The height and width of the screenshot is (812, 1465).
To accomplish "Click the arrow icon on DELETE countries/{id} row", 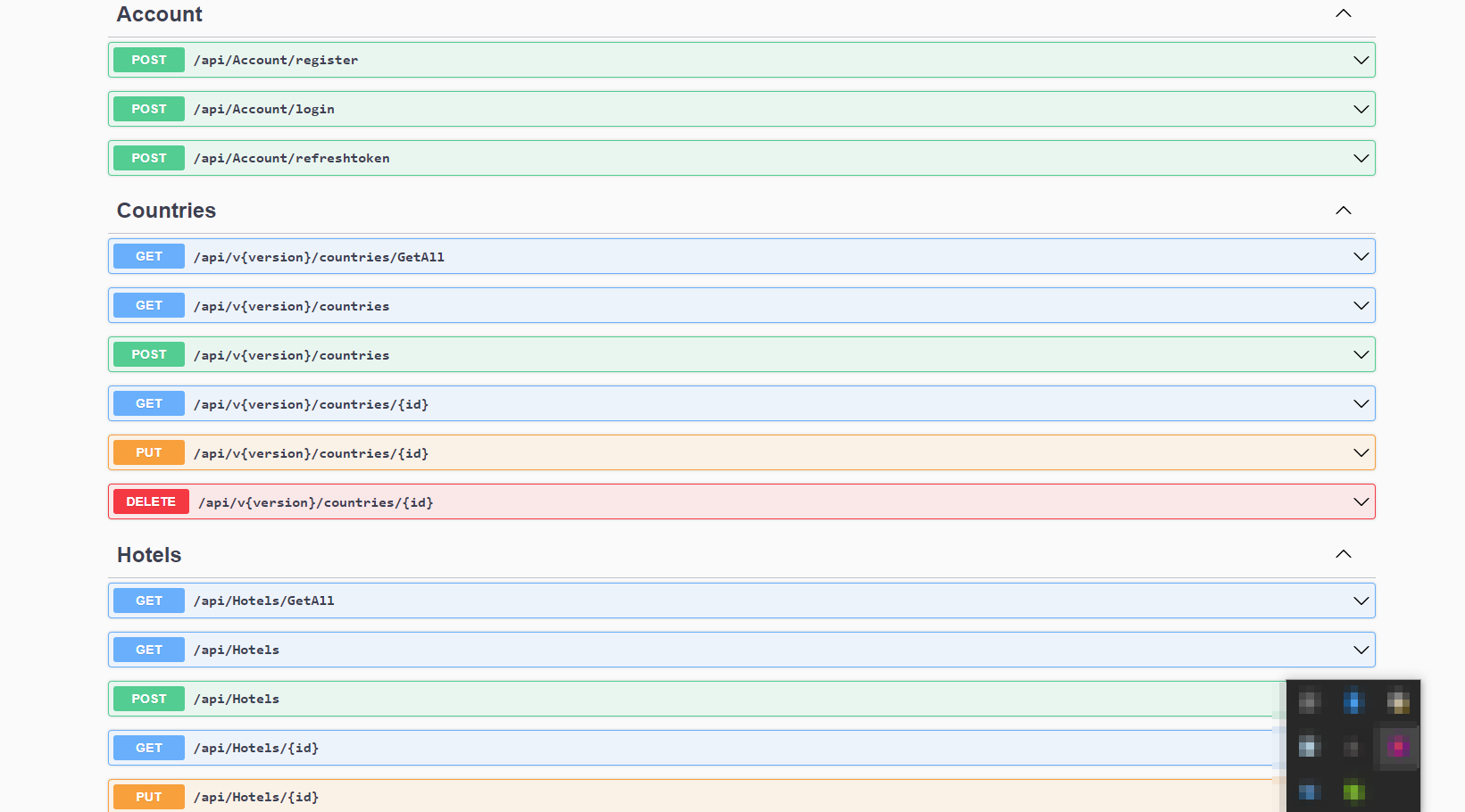I will click(x=1361, y=501).
